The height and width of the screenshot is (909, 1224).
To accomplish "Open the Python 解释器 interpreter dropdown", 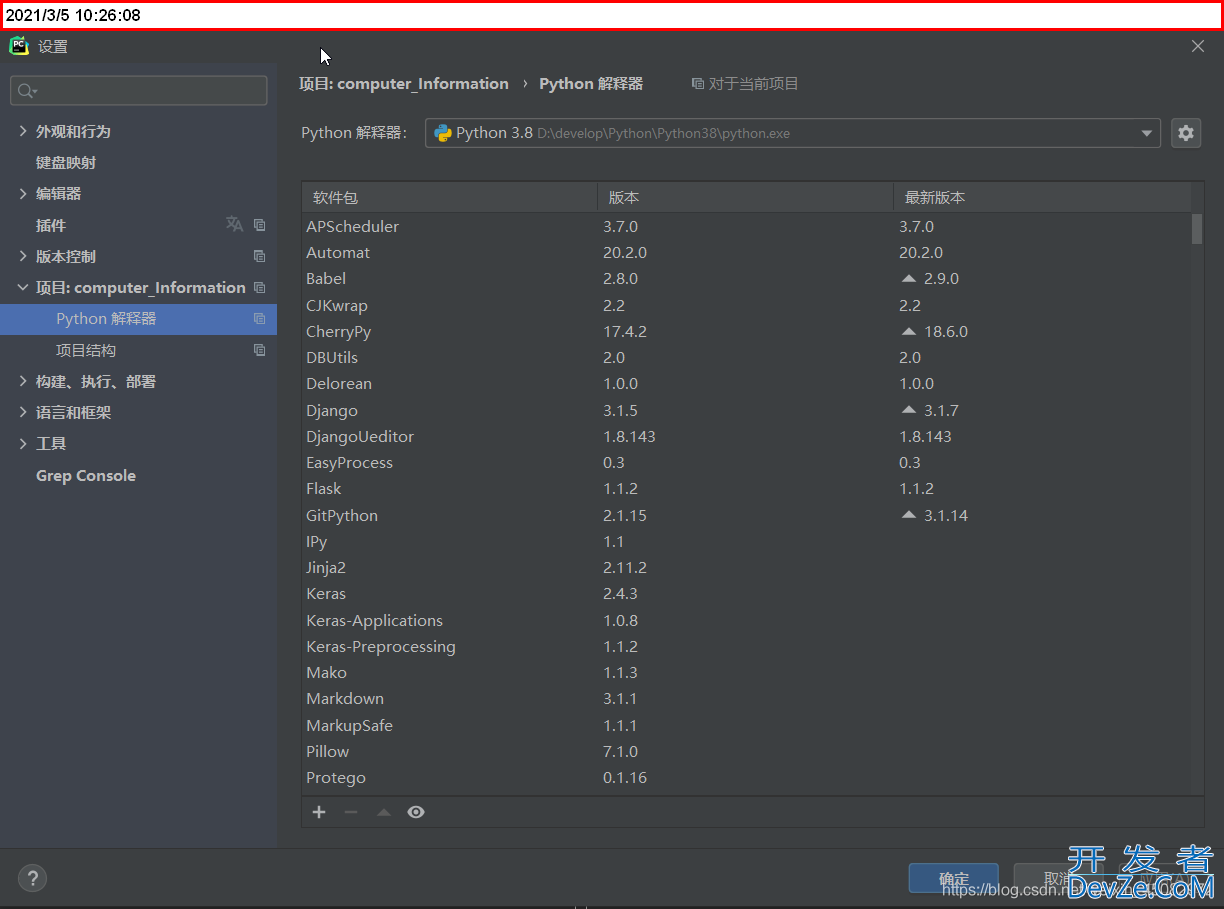I will point(792,133).
